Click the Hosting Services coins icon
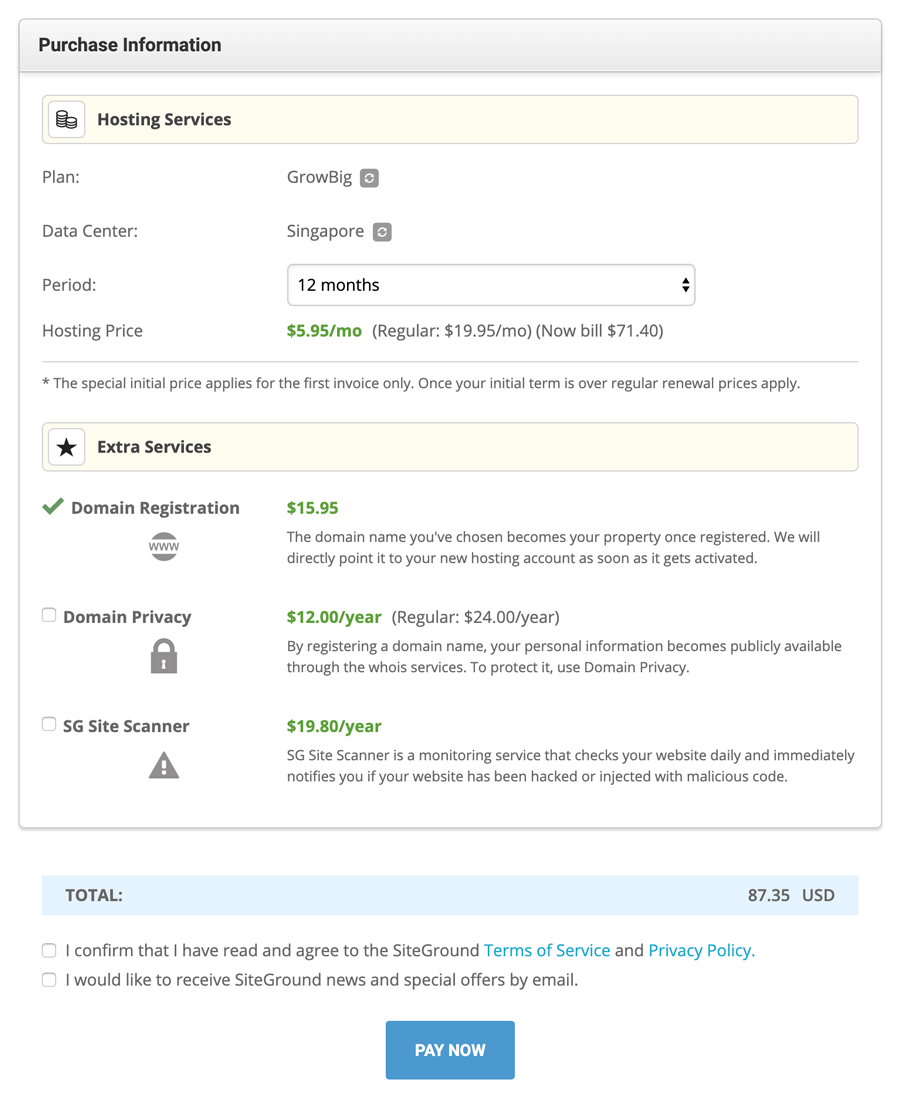The width and height of the screenshot is (900, 1098). [67, 120]
